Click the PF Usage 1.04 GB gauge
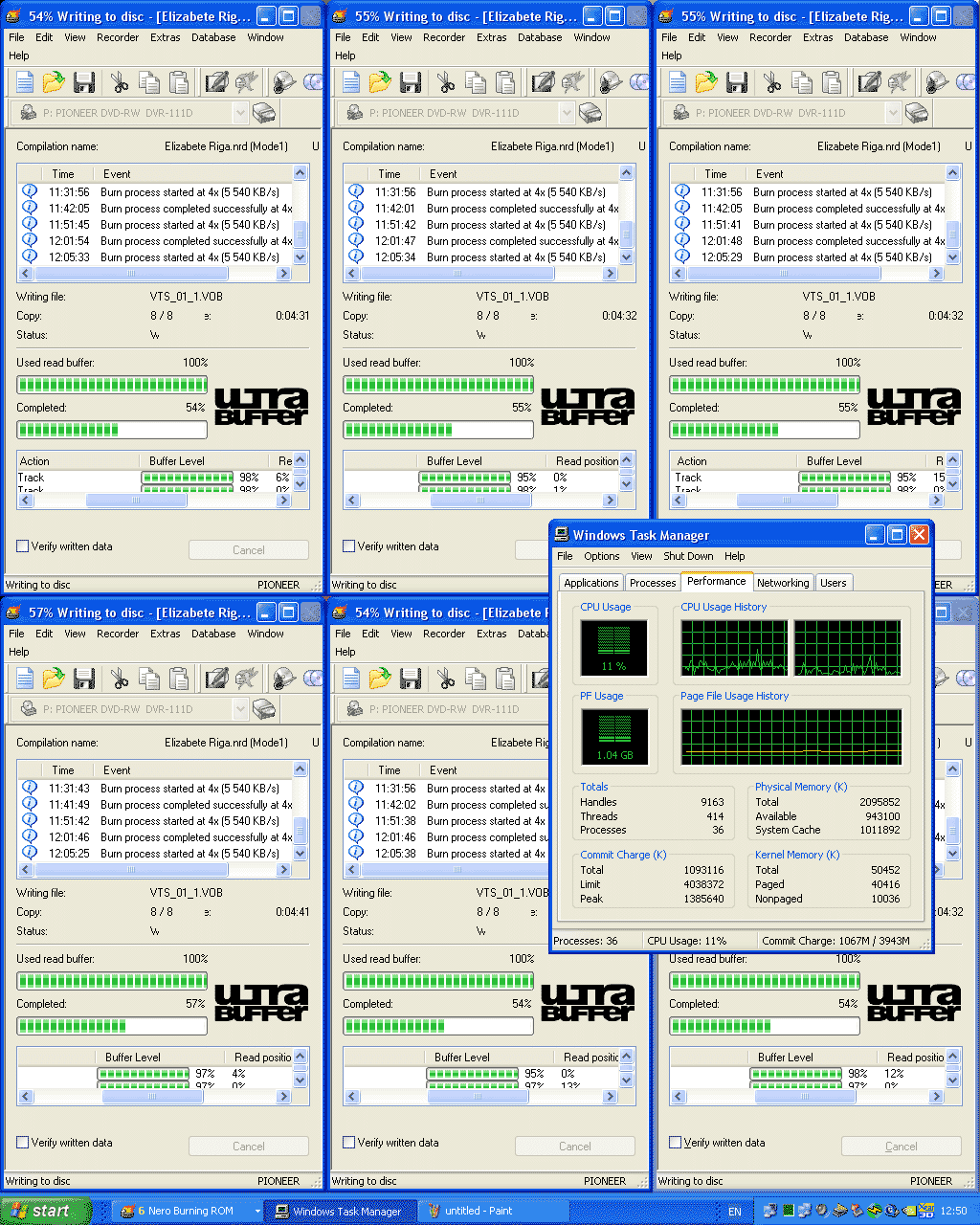The width and height of the screenshot is (980, 1225). (613, 736)
